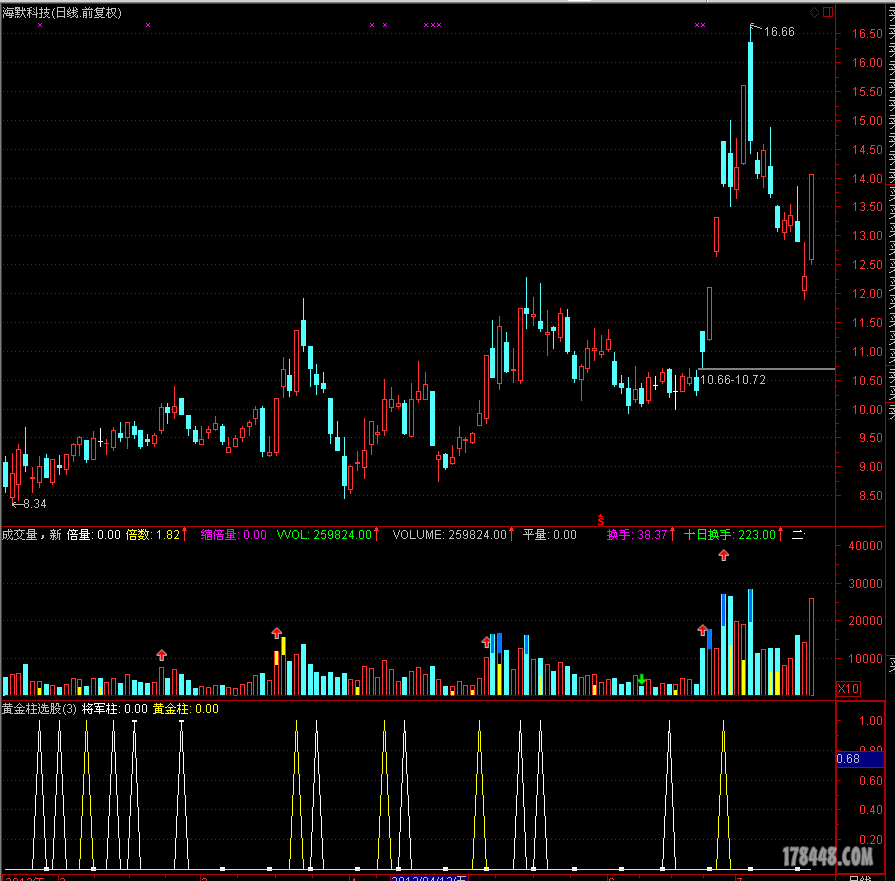Click the magenta 换手: 38.37 readout
The image size is (895, 881).
point(637,535)
